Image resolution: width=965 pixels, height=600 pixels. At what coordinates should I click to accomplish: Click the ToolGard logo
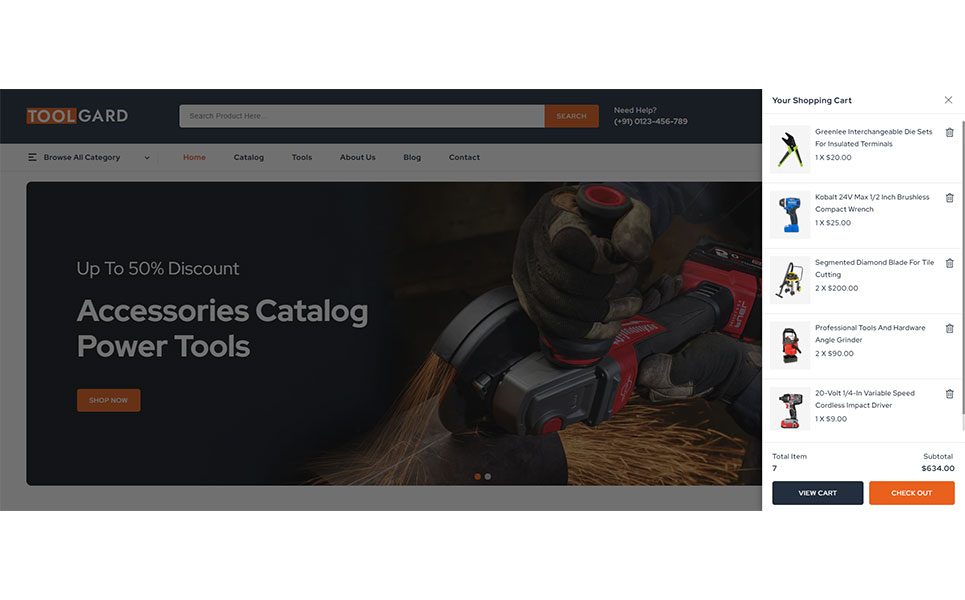[x=77, y=116]
